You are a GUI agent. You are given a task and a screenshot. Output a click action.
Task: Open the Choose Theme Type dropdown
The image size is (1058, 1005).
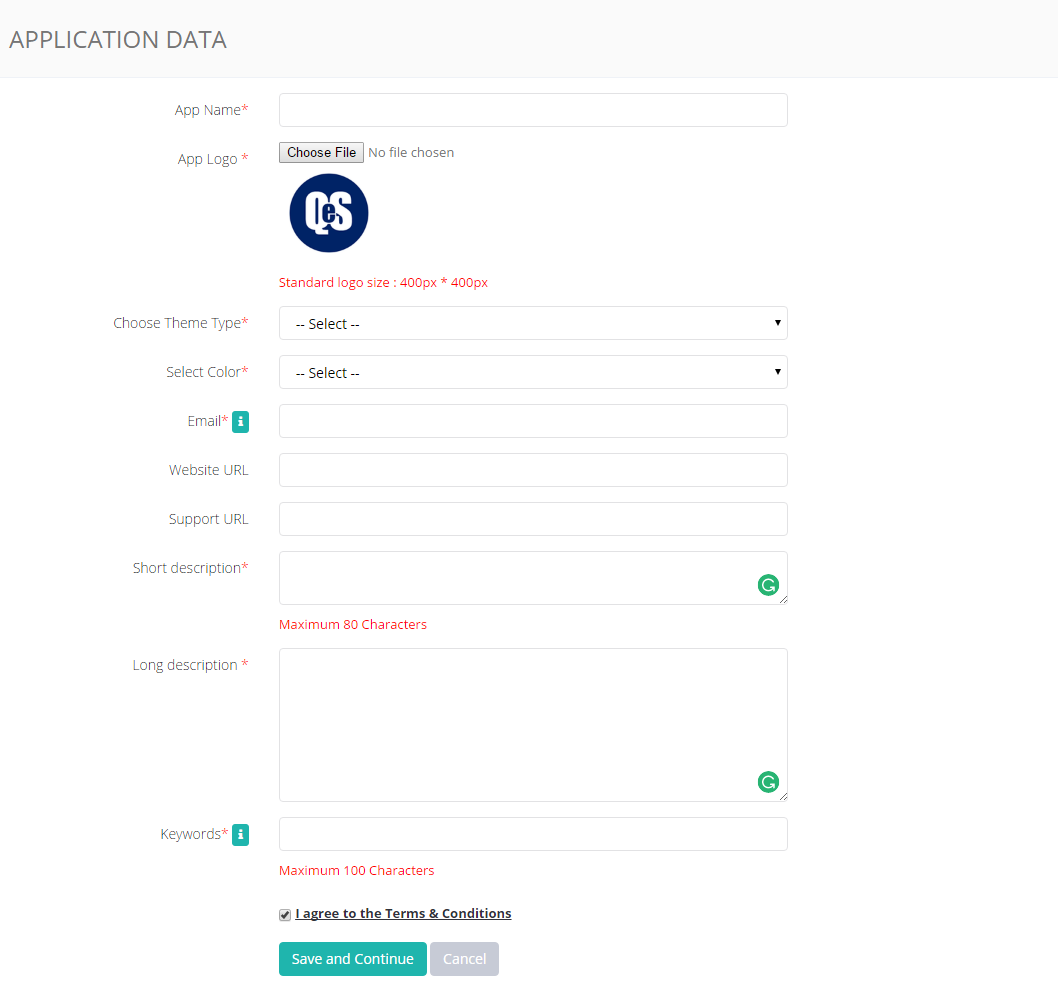click(x=533, y=323)
